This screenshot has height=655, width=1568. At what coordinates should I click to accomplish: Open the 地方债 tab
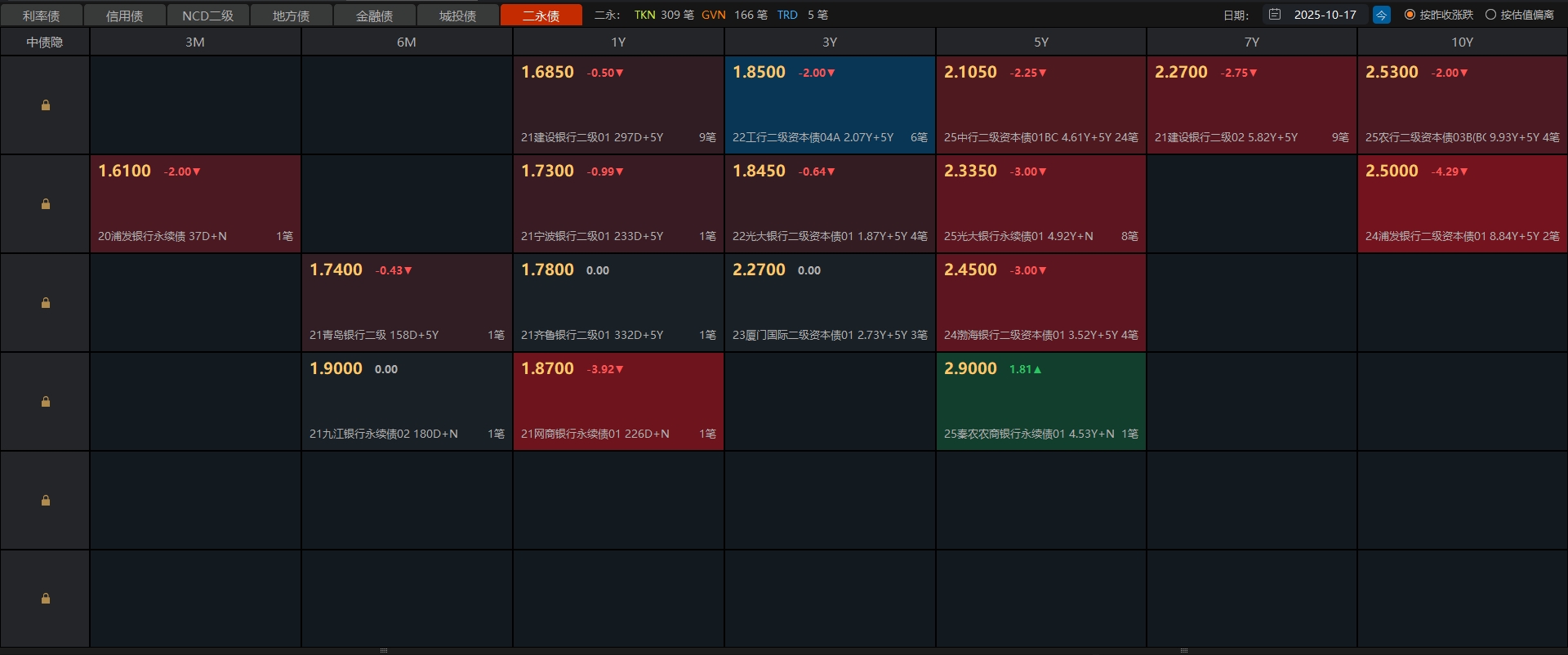point(291,16)
